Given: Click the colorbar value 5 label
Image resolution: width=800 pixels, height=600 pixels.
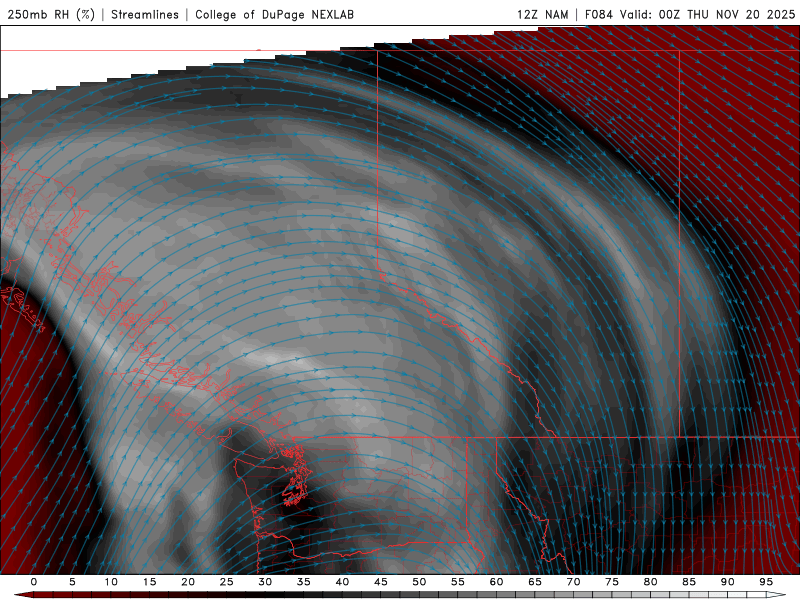Looking at the screenshot, I should coord(72,582).
